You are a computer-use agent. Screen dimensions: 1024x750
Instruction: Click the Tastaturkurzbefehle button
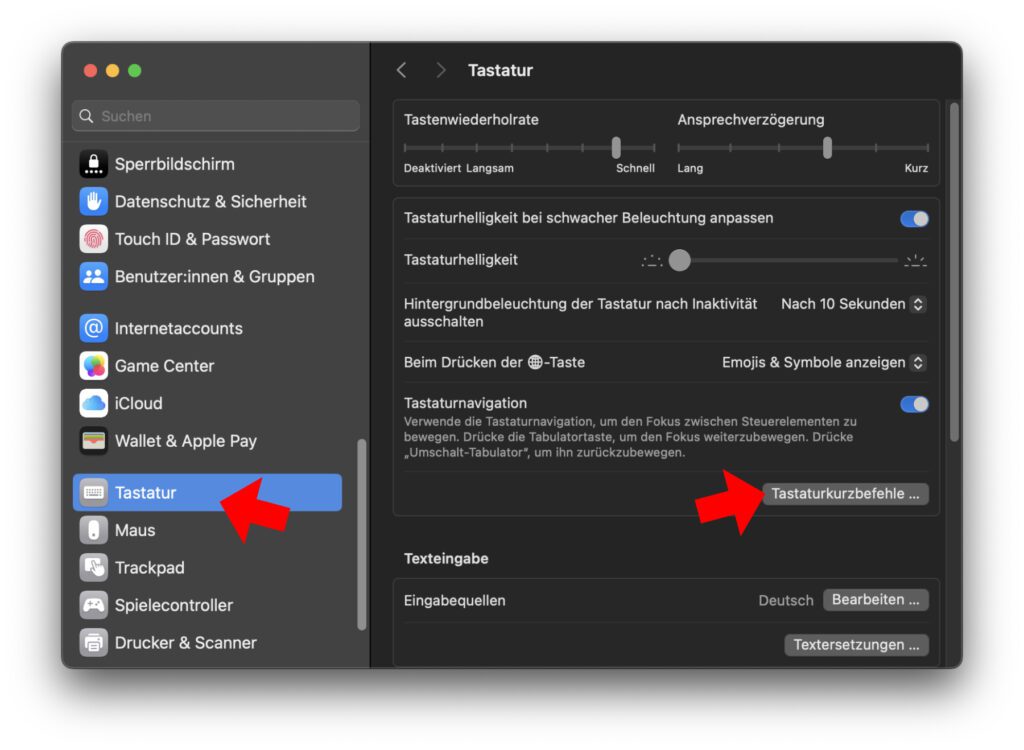tap(846, 493)
